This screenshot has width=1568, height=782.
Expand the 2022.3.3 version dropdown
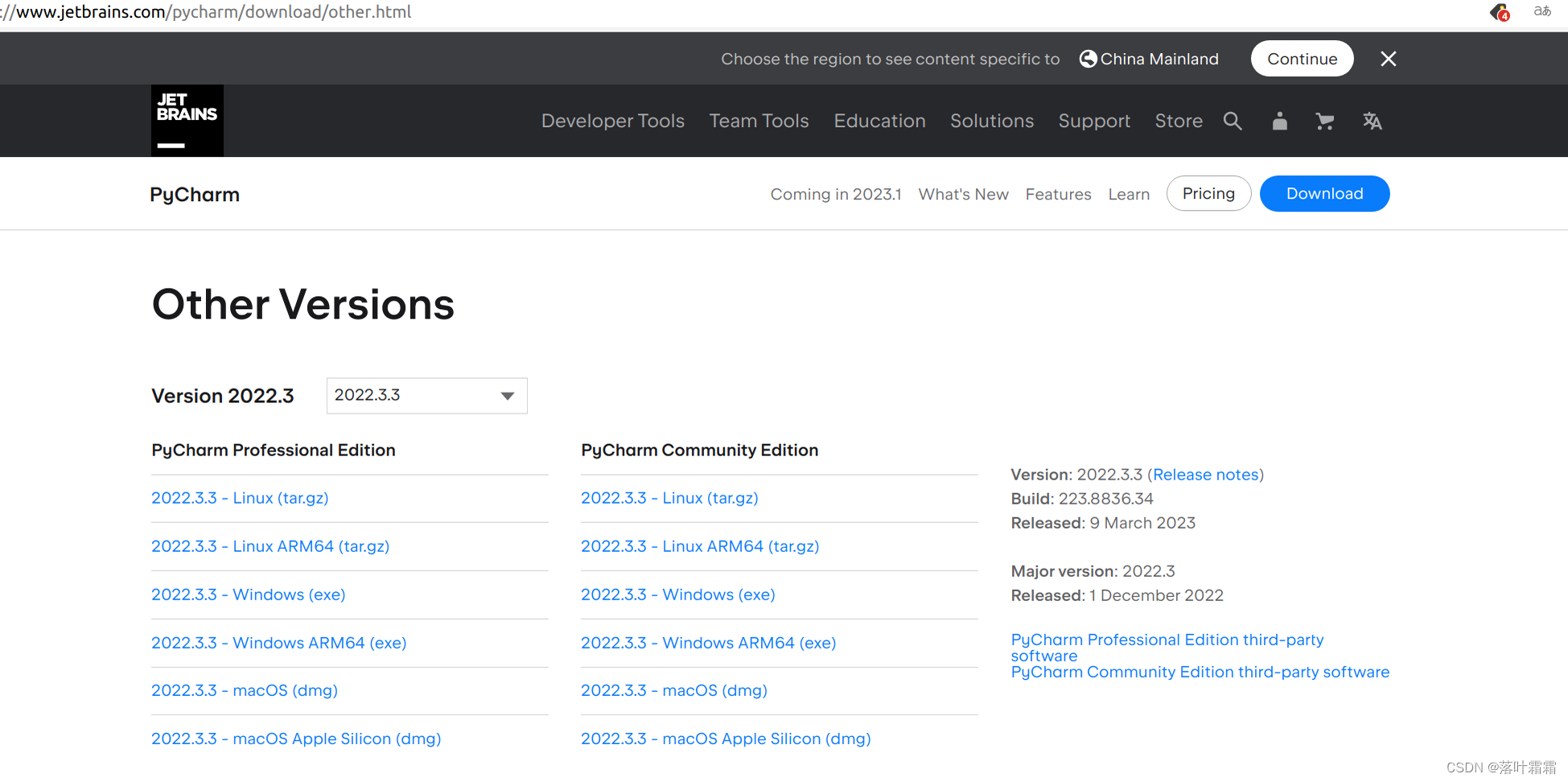[426, 395]
